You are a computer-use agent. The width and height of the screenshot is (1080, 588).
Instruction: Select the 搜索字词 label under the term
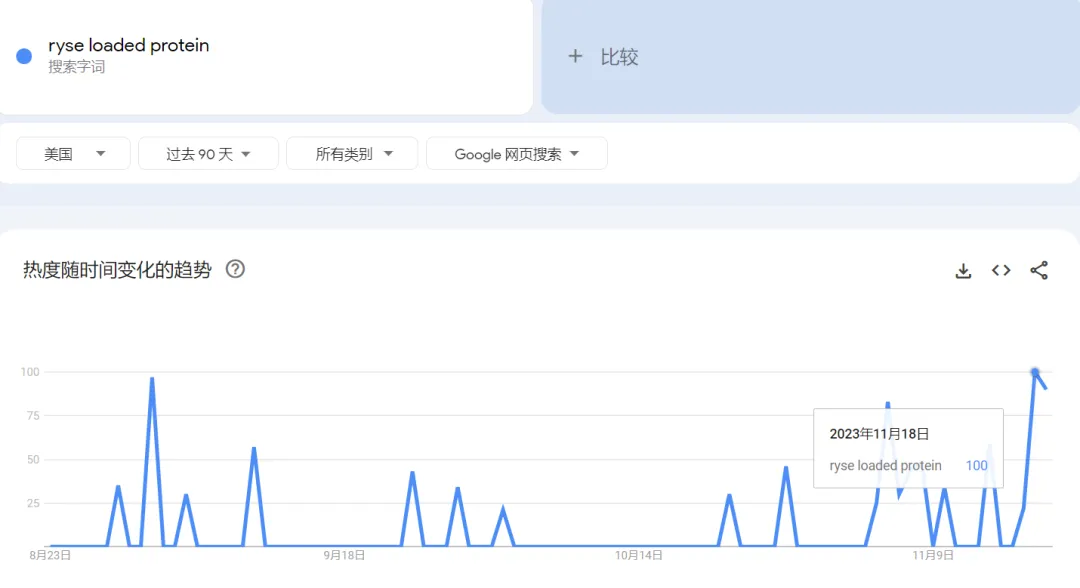click(x=76, y=67)
